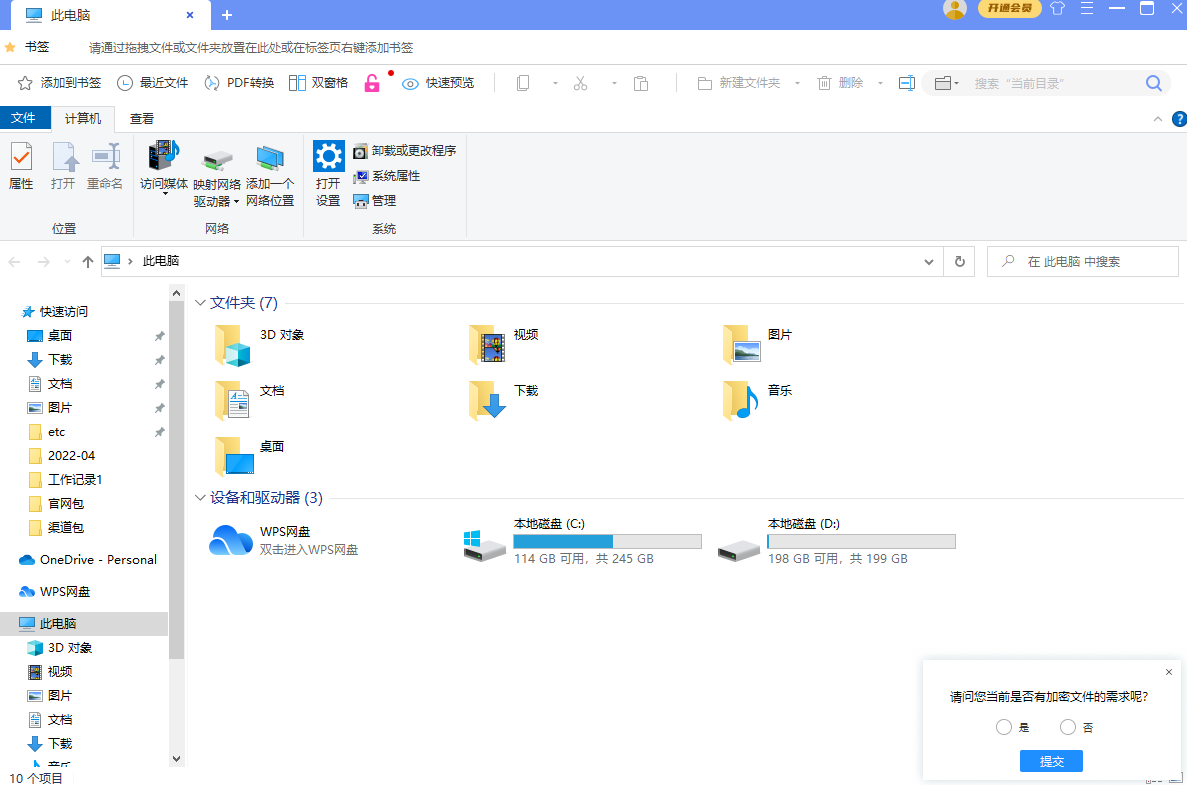This screenshot has width=1187, height=785.
Task: Click the PDF转换 toolbar icon
Action: pos(212,83)
